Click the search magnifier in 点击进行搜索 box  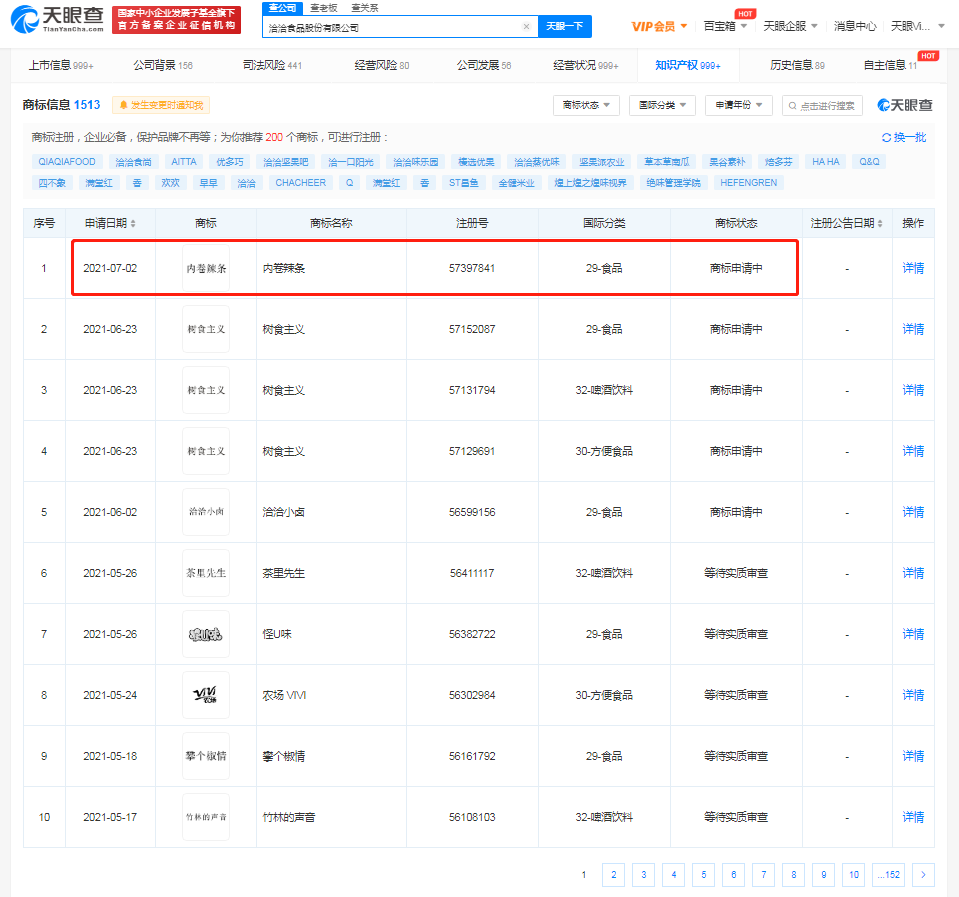(x=792, y=106)
